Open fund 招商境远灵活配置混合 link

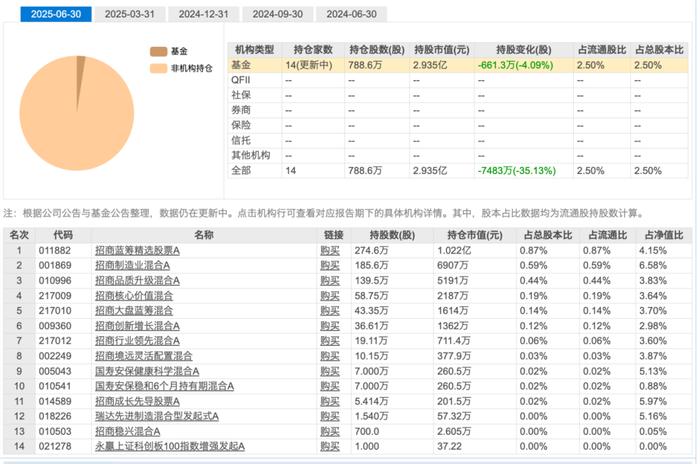coord(143,356)
